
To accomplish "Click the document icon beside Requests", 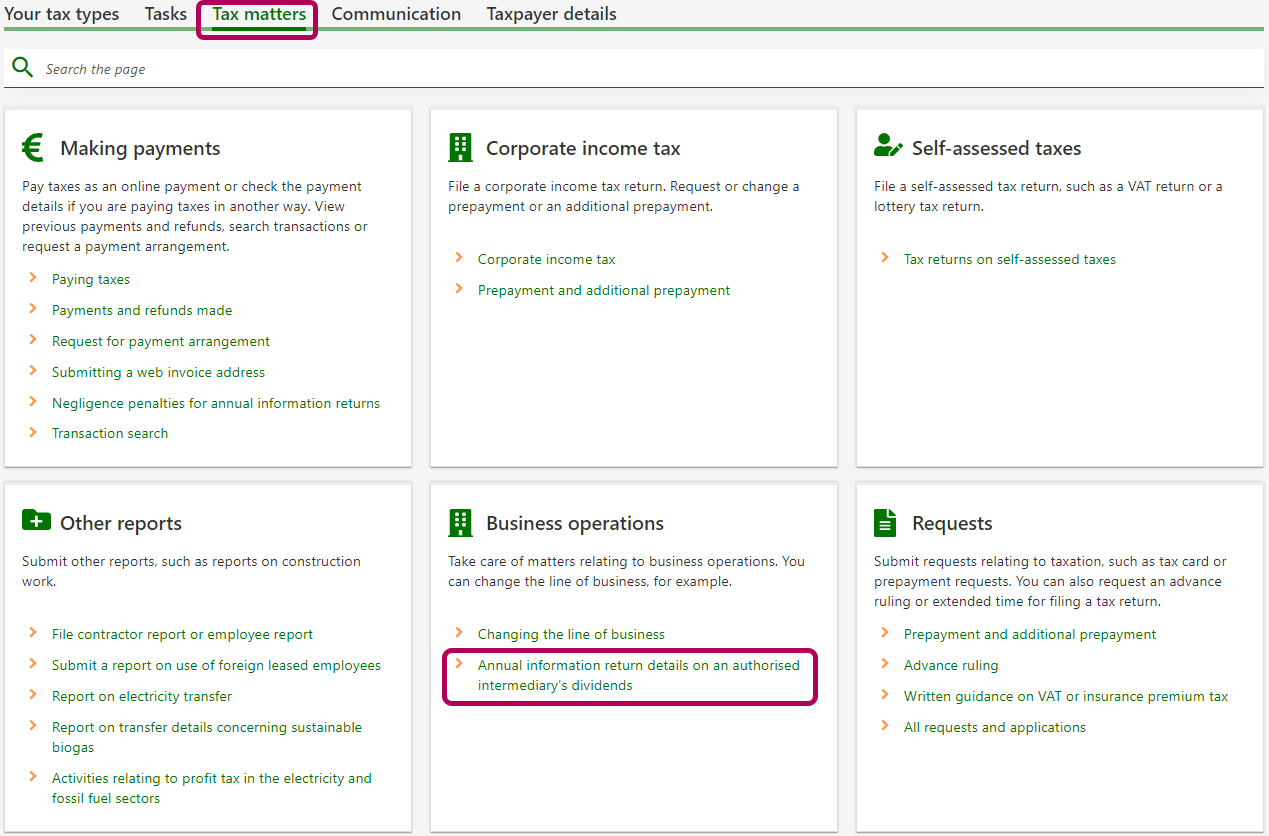I will [885, 522].
